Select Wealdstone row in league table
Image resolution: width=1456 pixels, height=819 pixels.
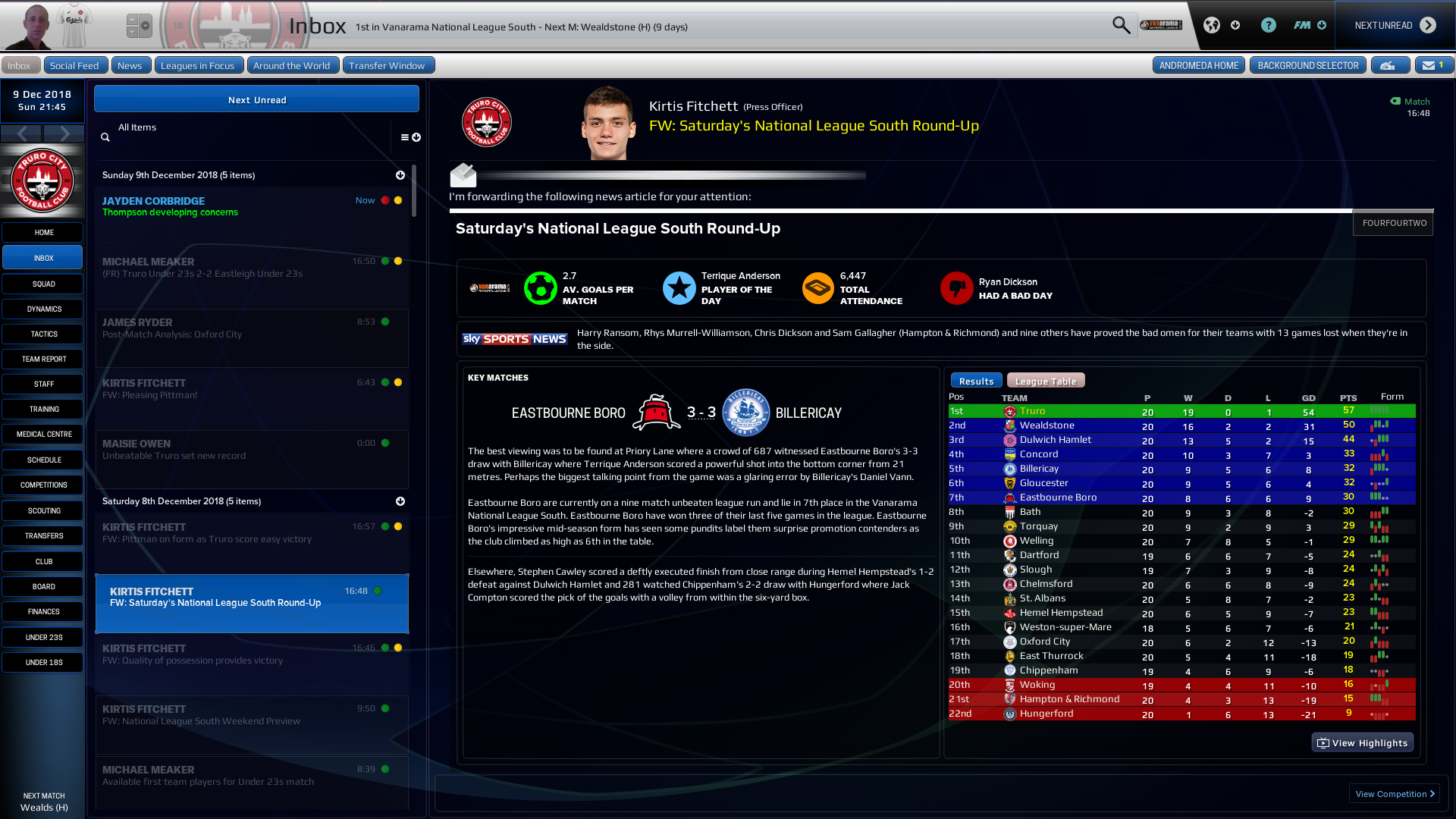[1181, 425]
